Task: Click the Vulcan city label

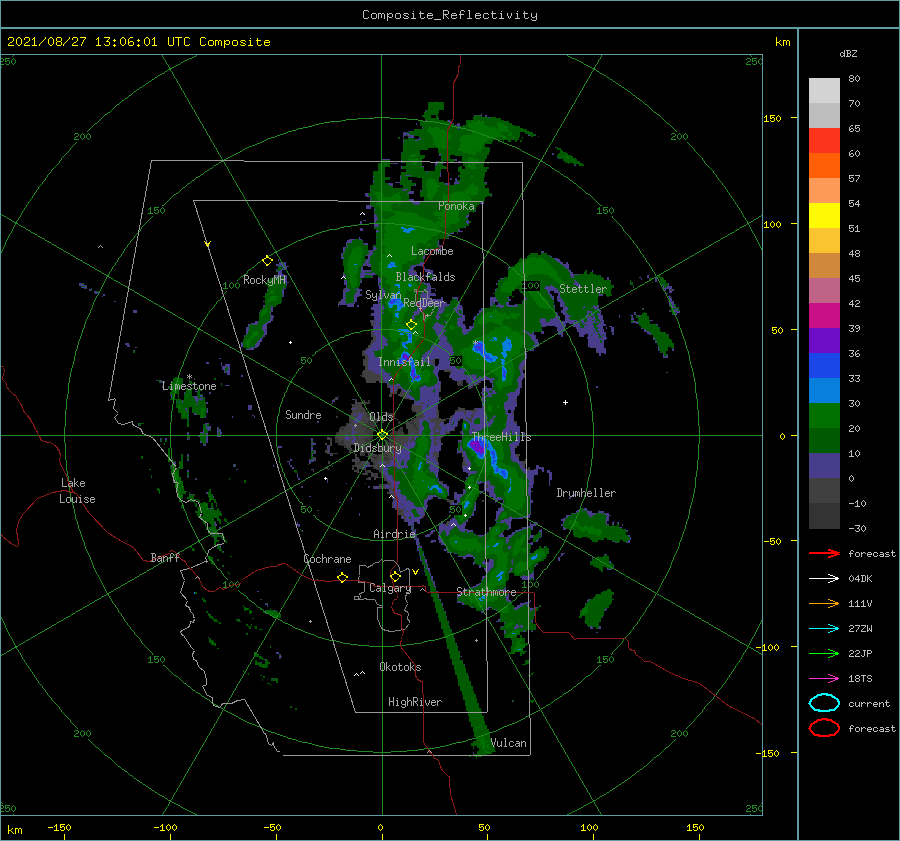Action: (x=508, y=743)
